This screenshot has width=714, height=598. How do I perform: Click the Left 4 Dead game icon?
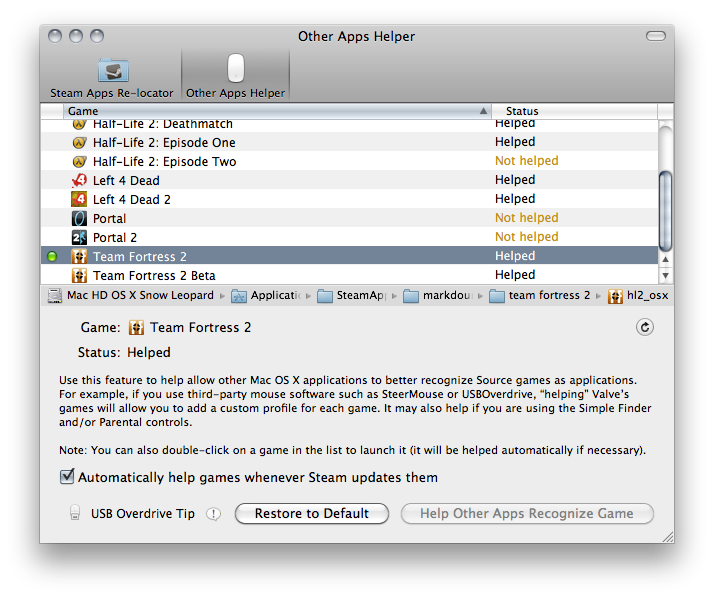(x=79, y=181)
